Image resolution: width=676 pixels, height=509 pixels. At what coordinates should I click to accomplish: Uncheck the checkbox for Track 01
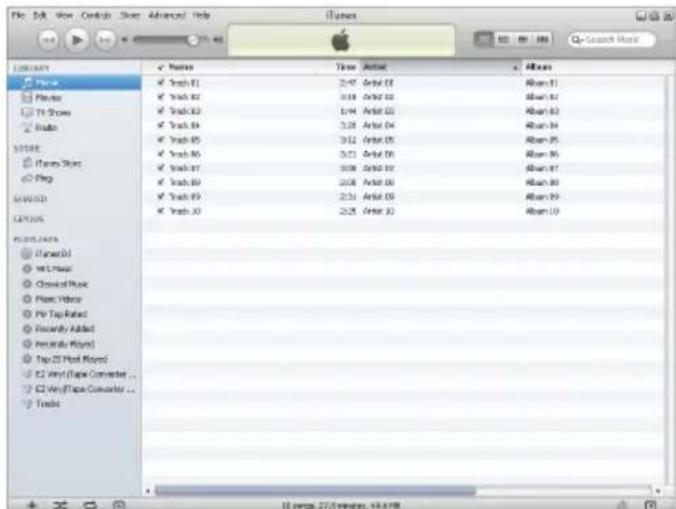pos(161,82)
